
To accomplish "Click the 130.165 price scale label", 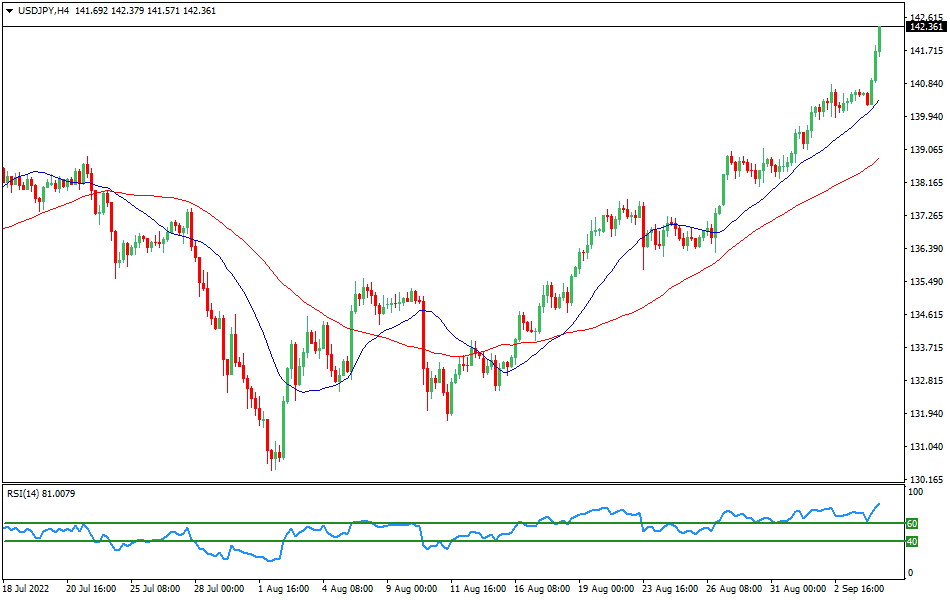I will (925, 480).
